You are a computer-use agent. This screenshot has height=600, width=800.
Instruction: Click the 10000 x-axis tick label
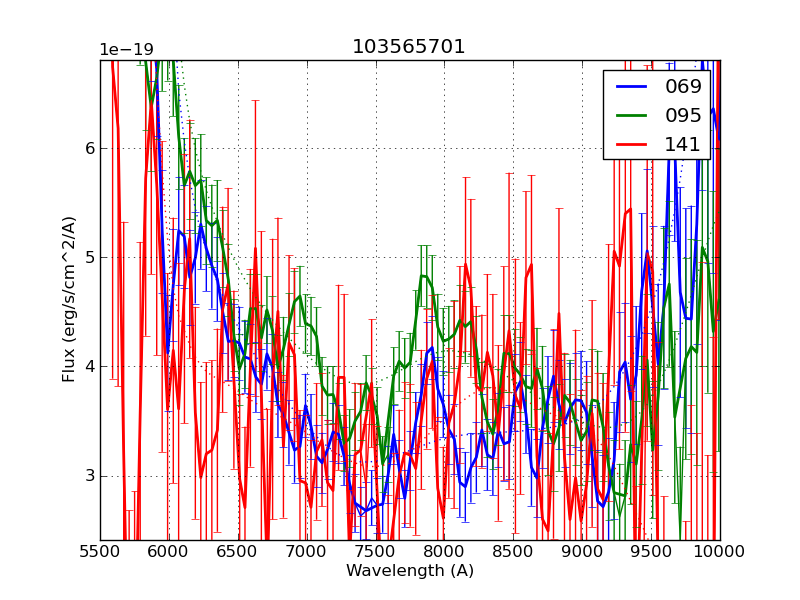click(720, 552)
